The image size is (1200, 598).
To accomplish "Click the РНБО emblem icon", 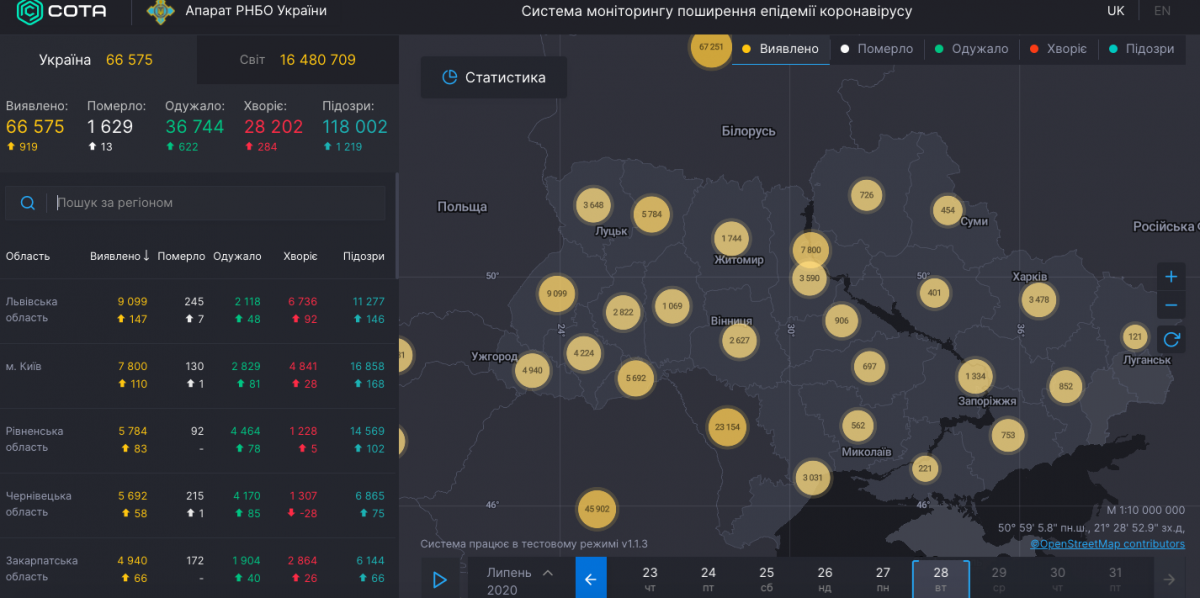I will [159, 12].
